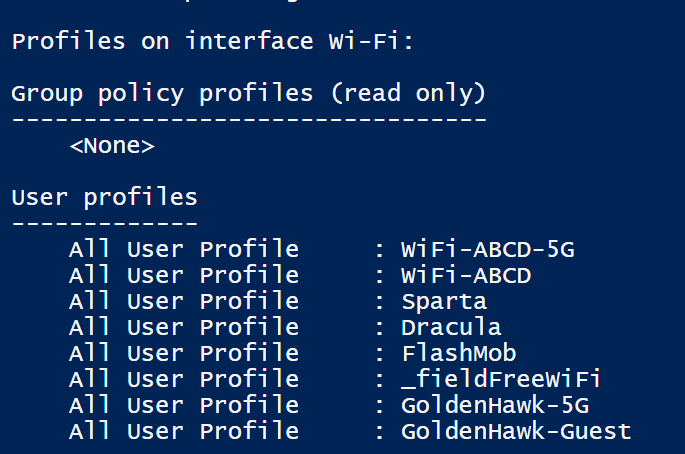Click "All User Profile" label beside Sparta
Image resolution: width=685 pixels, height=454 pixels.
coord(183,301)
